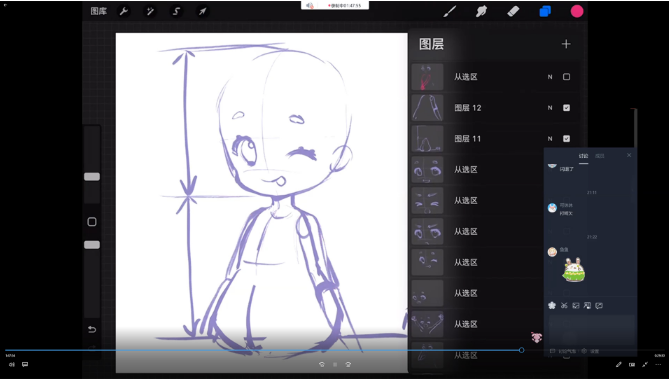Adjust the upper brush size slider handle

92,177
